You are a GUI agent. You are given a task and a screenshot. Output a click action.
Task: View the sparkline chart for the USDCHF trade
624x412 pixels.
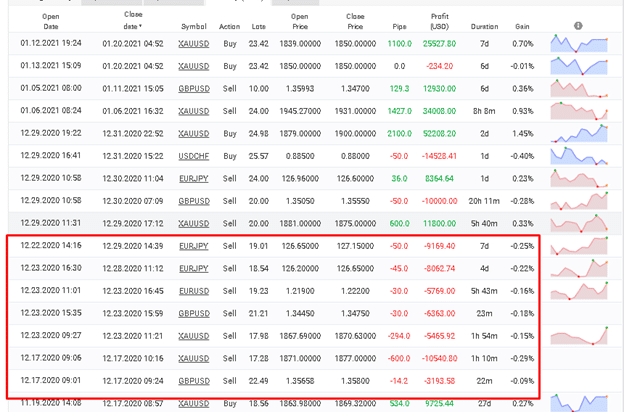tap(579, 156)
